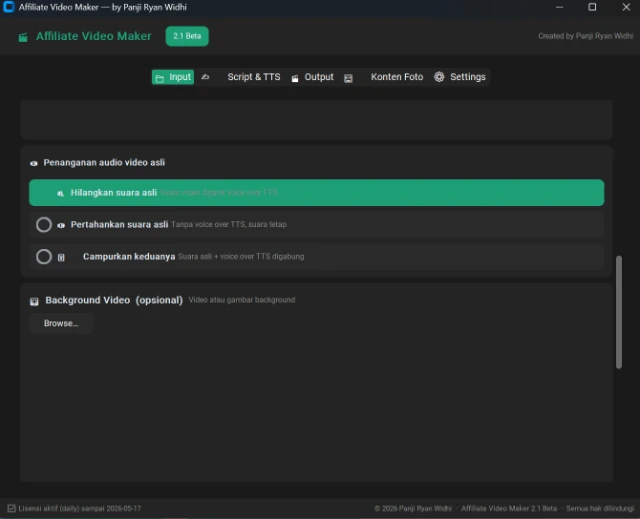Click the '© 2026 Panji Ryan Widhi' footer text
Viewport: 640px width, 519px height.
click(413, 508)
